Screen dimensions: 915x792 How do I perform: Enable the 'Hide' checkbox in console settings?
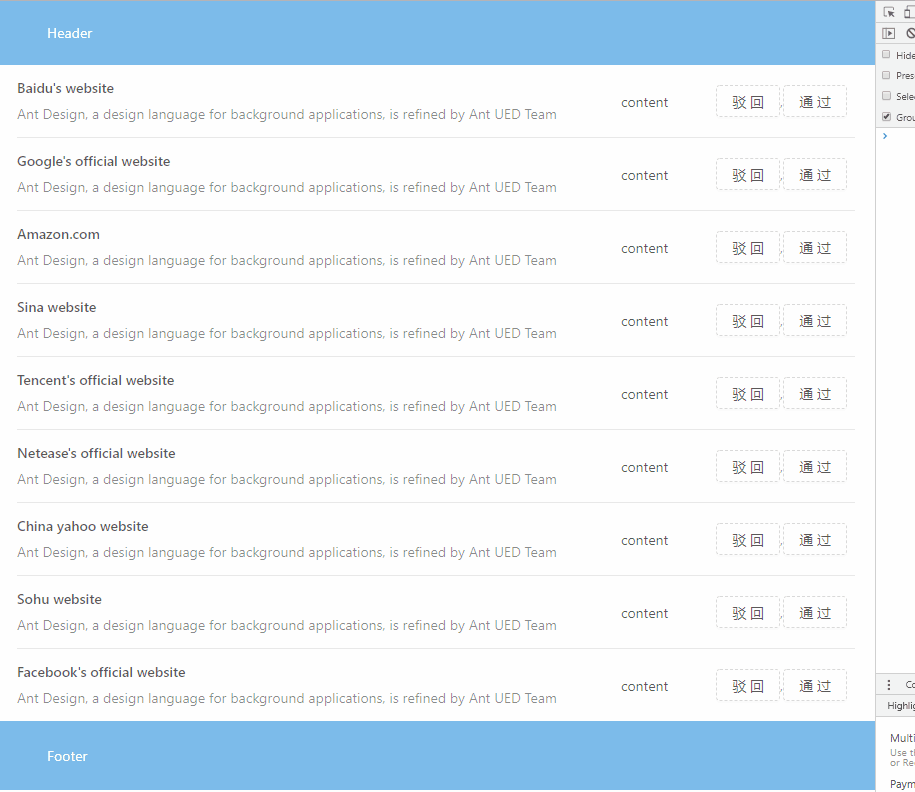tap(886, 55)
